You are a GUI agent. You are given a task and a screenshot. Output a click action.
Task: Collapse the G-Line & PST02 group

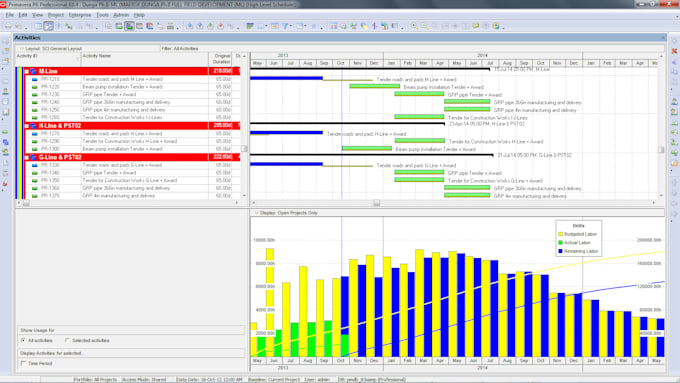[x=27, y=157]
